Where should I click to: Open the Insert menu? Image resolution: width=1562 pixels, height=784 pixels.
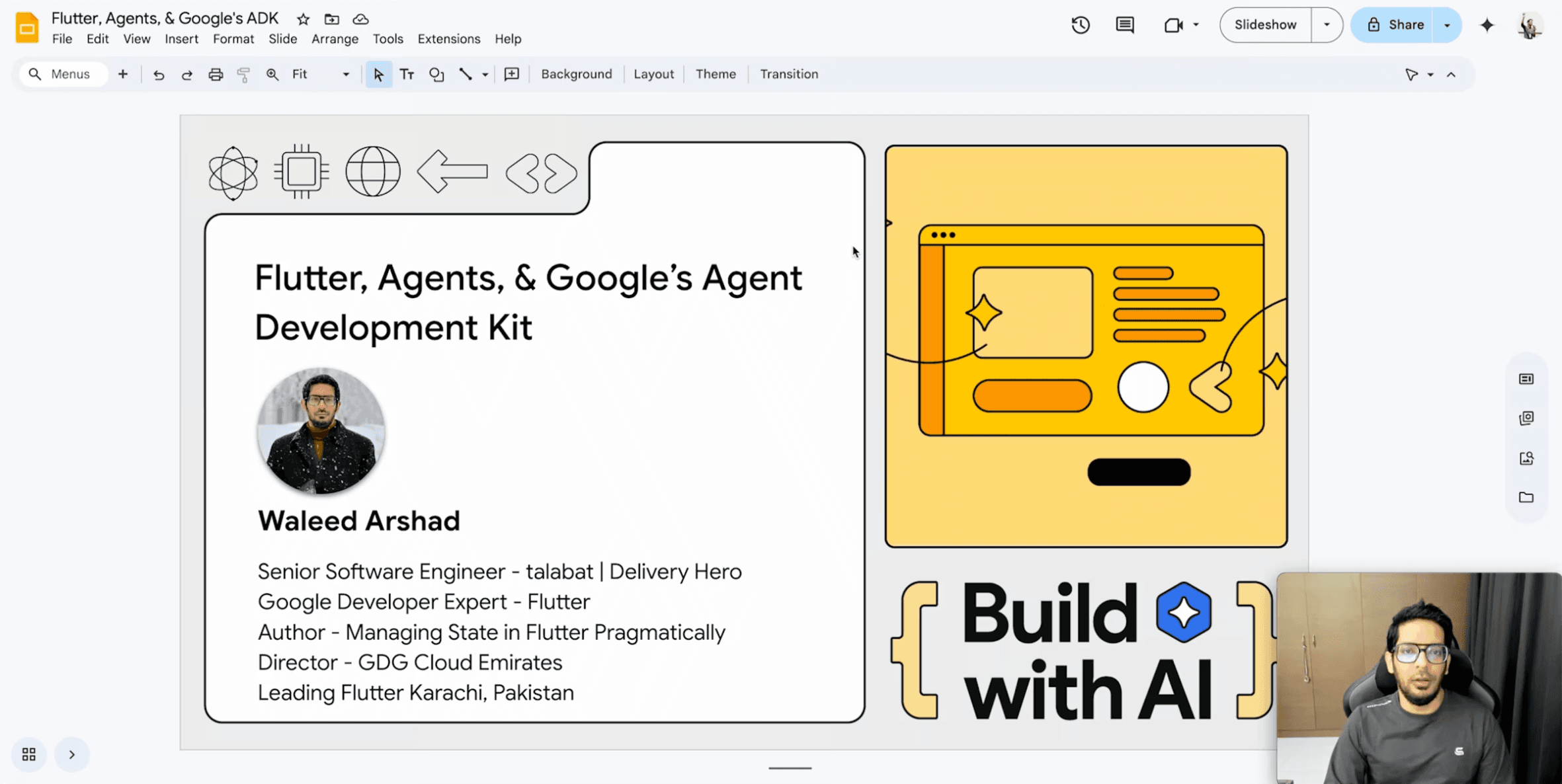click(181, 39)
